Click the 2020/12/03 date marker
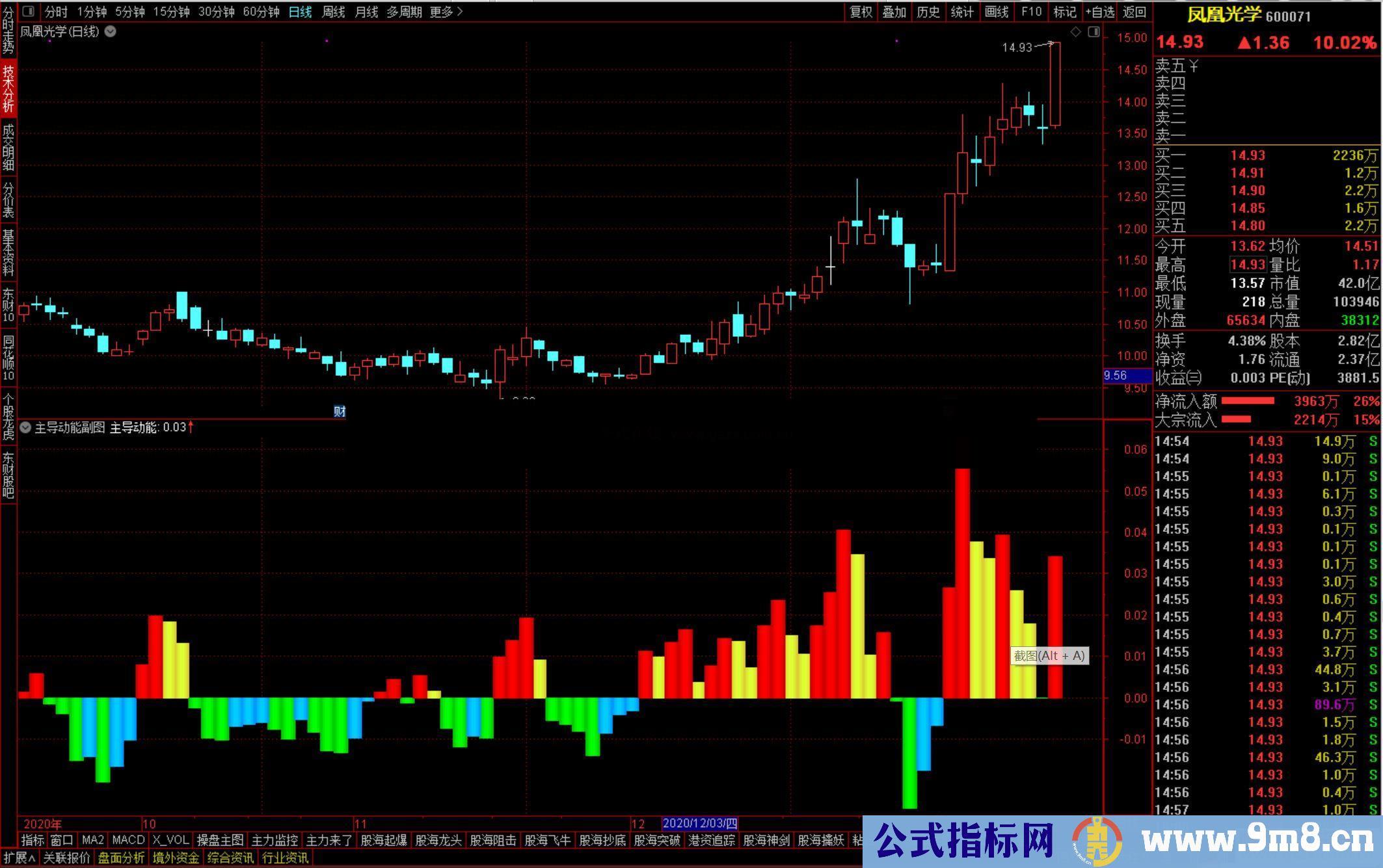The width and height of the screenshot is (1383, 868). [699, 823]
